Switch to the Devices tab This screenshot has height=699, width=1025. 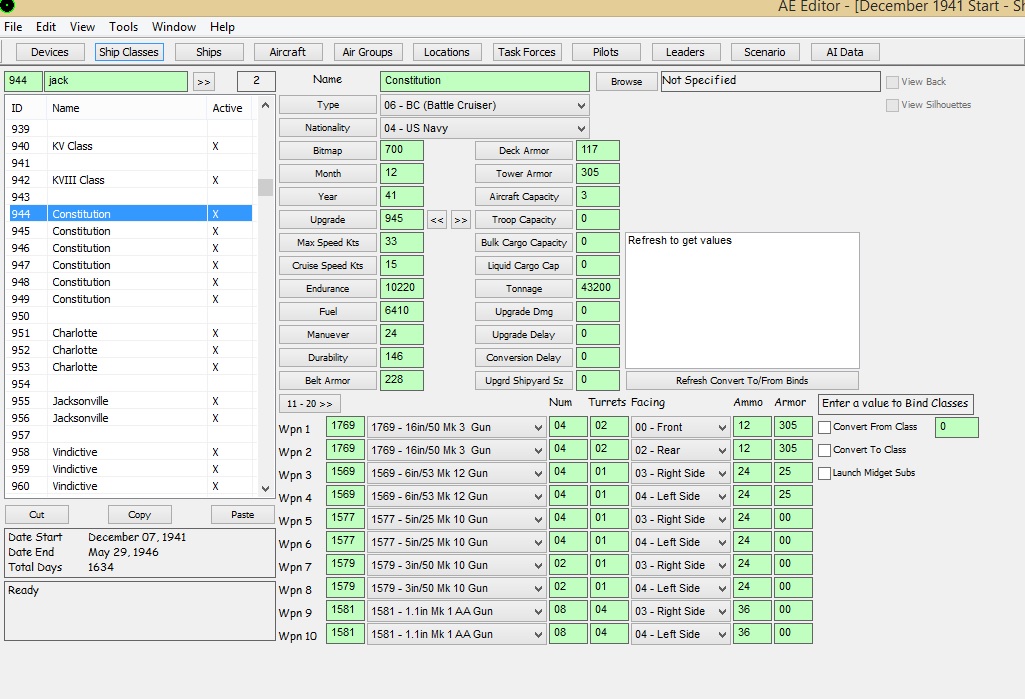point(50,52)
